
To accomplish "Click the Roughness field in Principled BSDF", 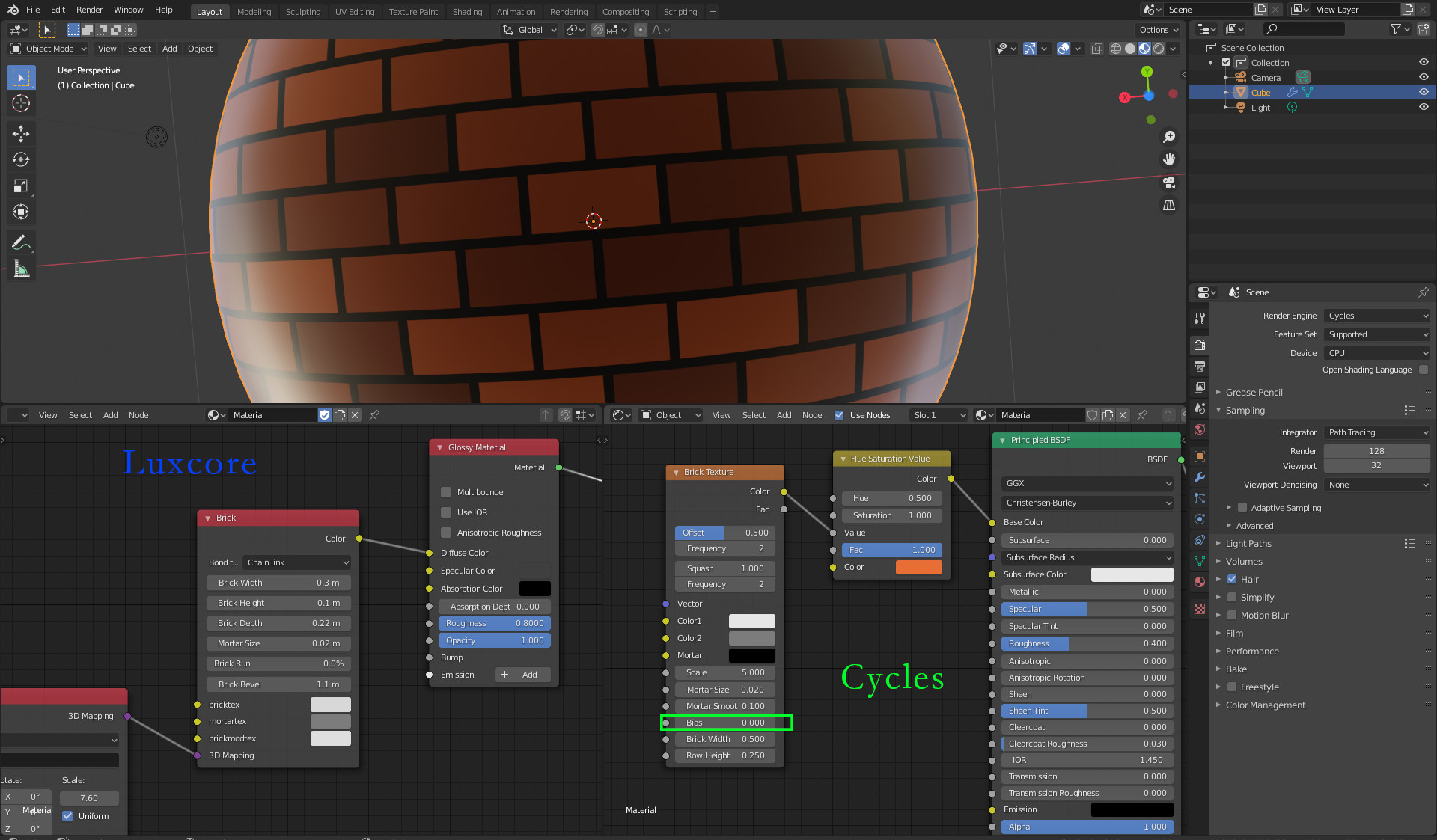I will coord(1087,643).
